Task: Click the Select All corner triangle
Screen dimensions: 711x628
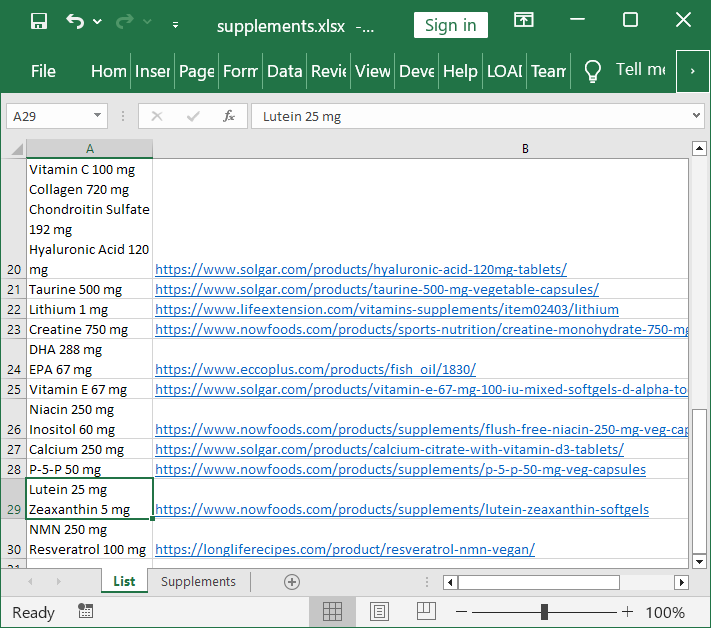Action: point(16,149)
